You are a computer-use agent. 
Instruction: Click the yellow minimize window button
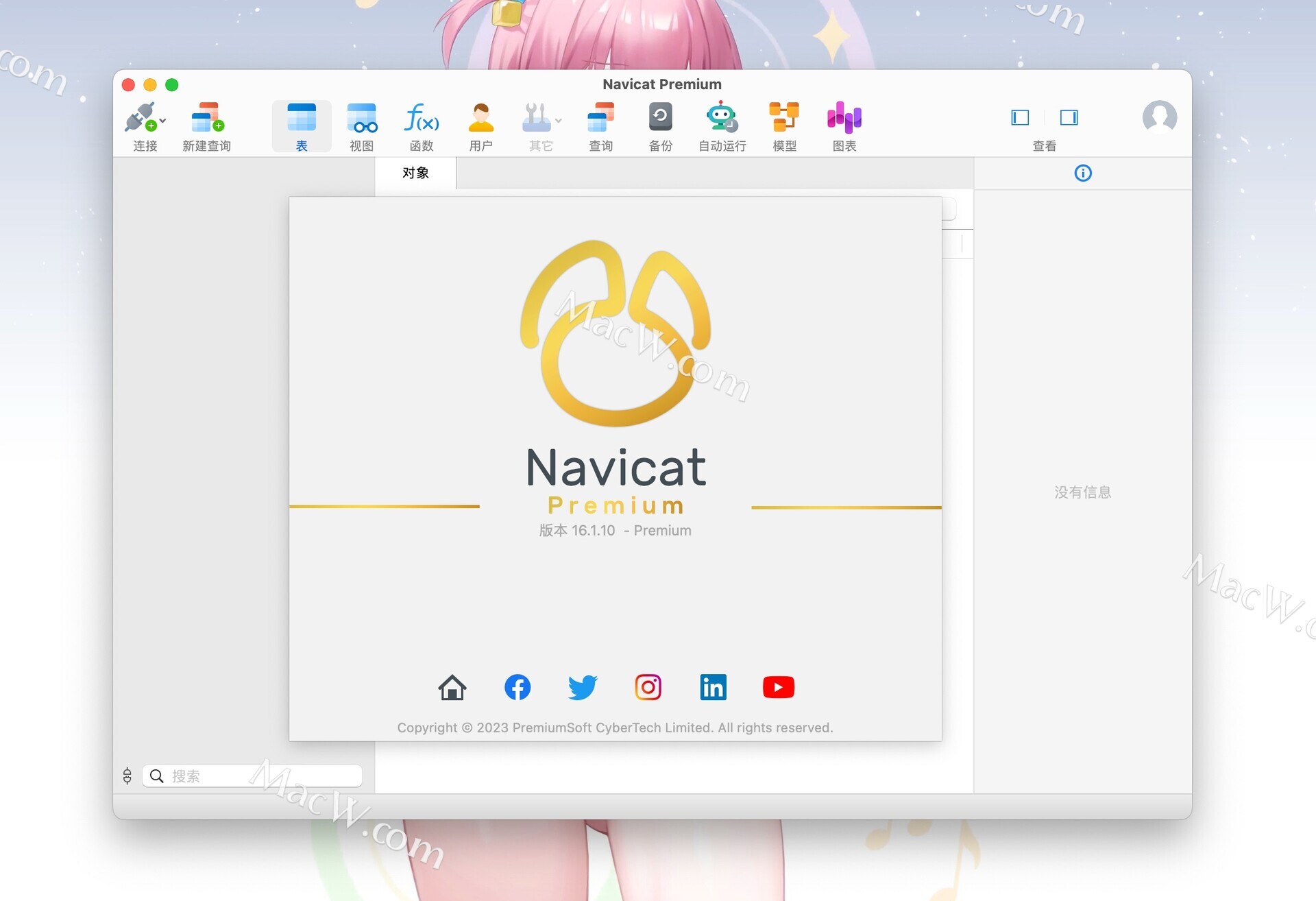click(150, 84)
